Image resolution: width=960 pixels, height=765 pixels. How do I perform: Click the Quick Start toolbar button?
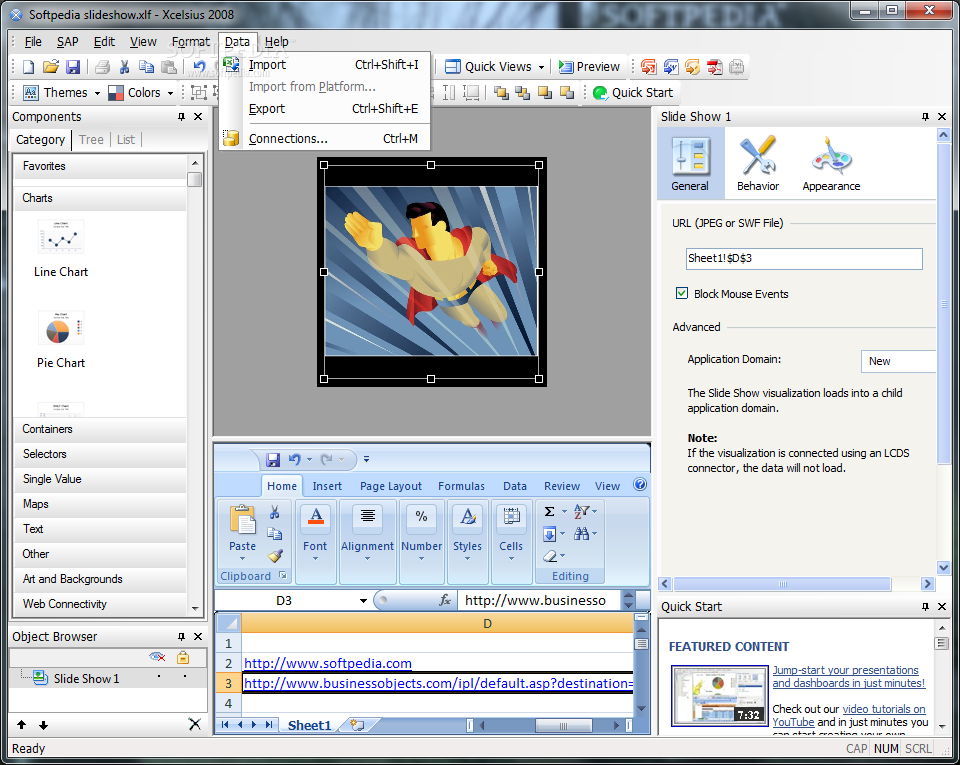click(x=633, y=92)
